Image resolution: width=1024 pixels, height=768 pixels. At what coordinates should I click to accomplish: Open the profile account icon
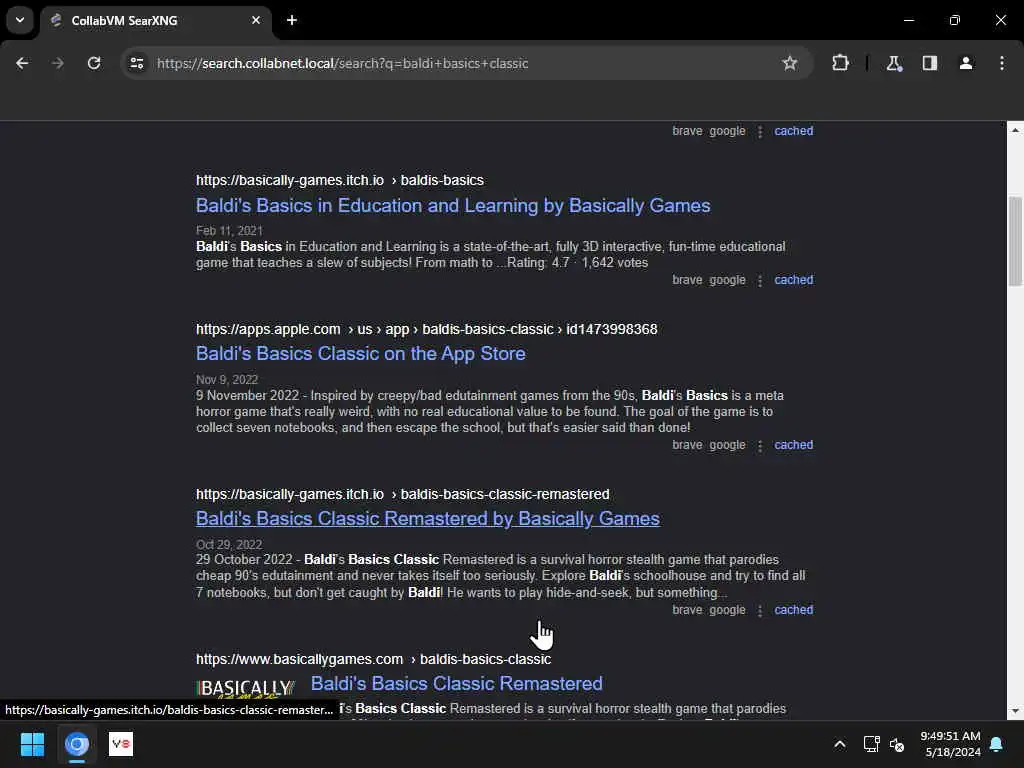click(x=966, y=63)
